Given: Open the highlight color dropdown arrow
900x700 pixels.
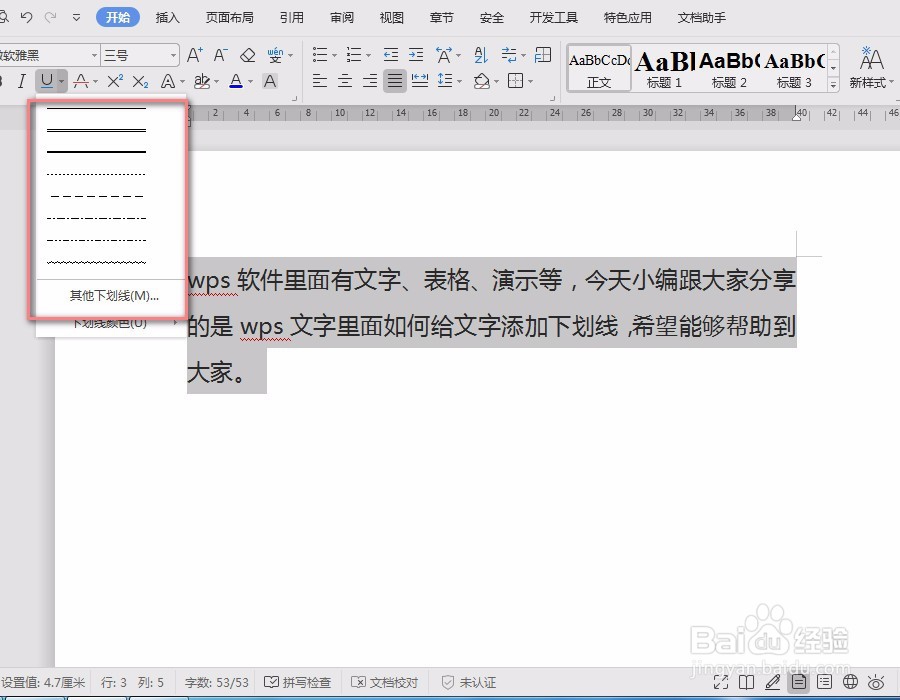Looking at the screenshot, I should pos(216,81).
